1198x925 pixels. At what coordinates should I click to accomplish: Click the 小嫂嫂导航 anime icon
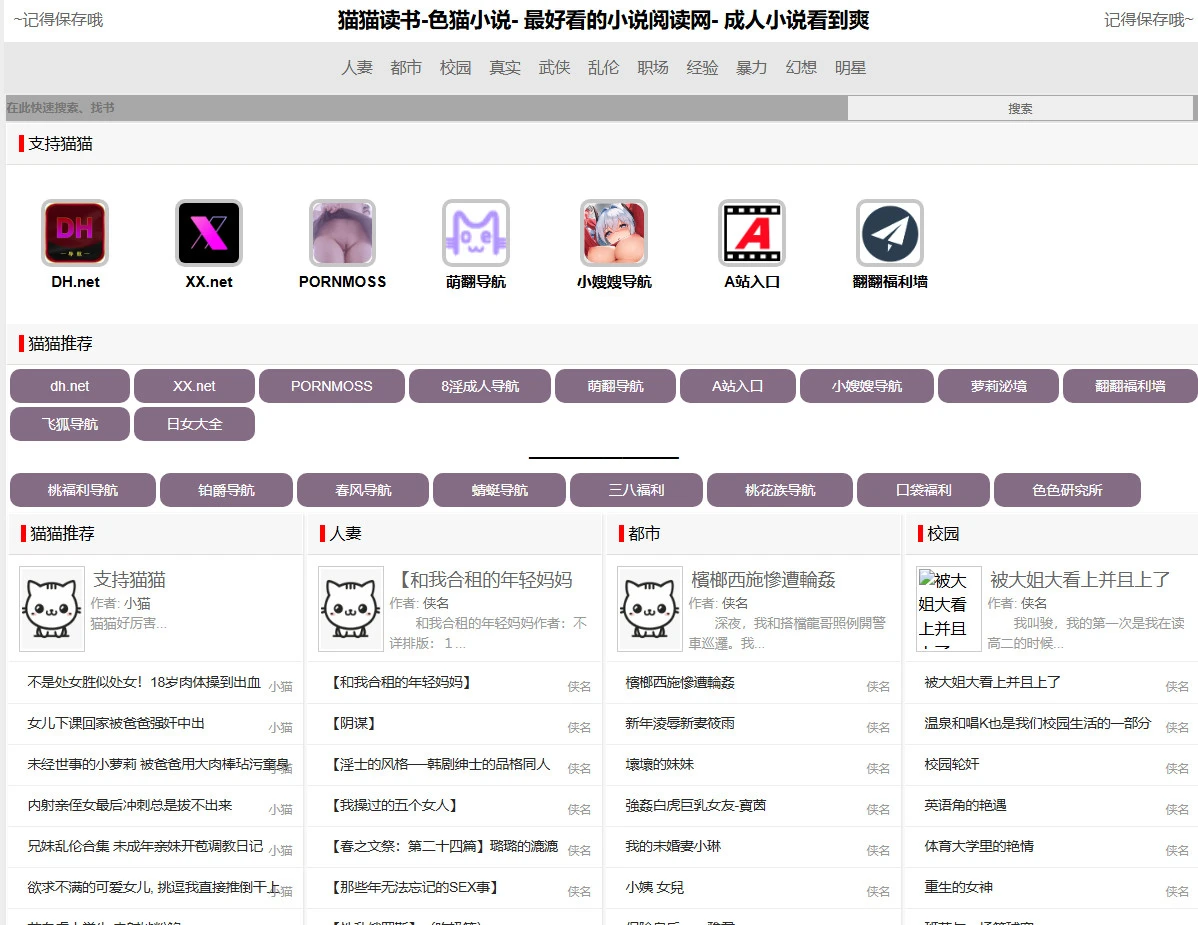click(x=613, y=232)
